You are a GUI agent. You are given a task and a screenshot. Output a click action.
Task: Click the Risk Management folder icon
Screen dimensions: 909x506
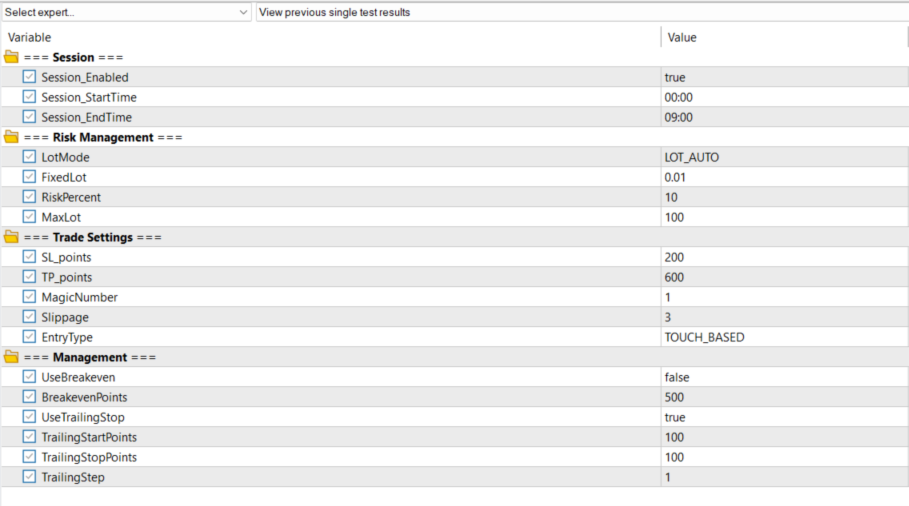[x=11, y=137]
